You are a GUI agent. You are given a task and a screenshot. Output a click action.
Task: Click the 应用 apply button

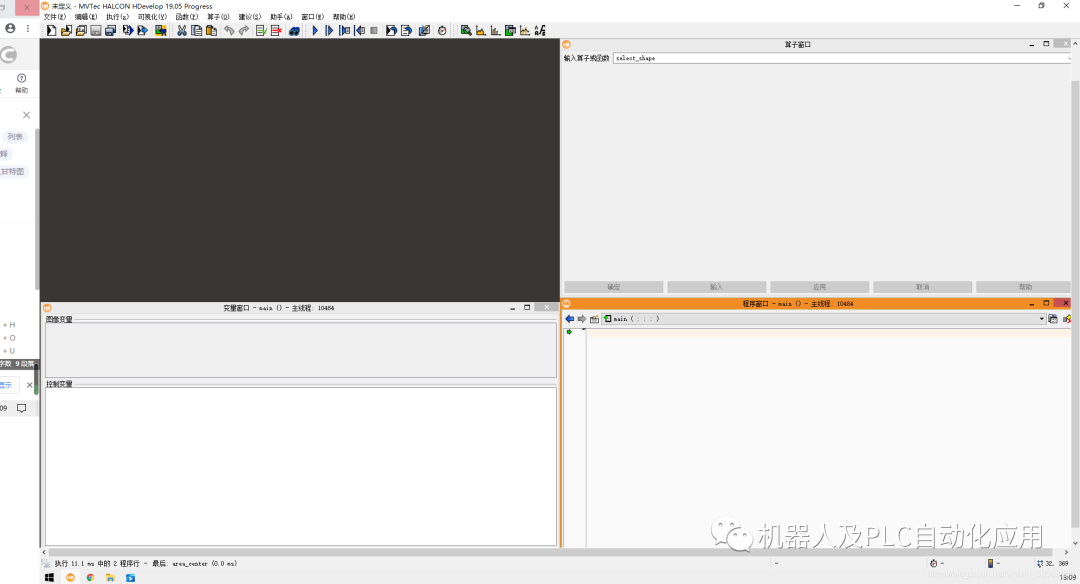(819, 286)
